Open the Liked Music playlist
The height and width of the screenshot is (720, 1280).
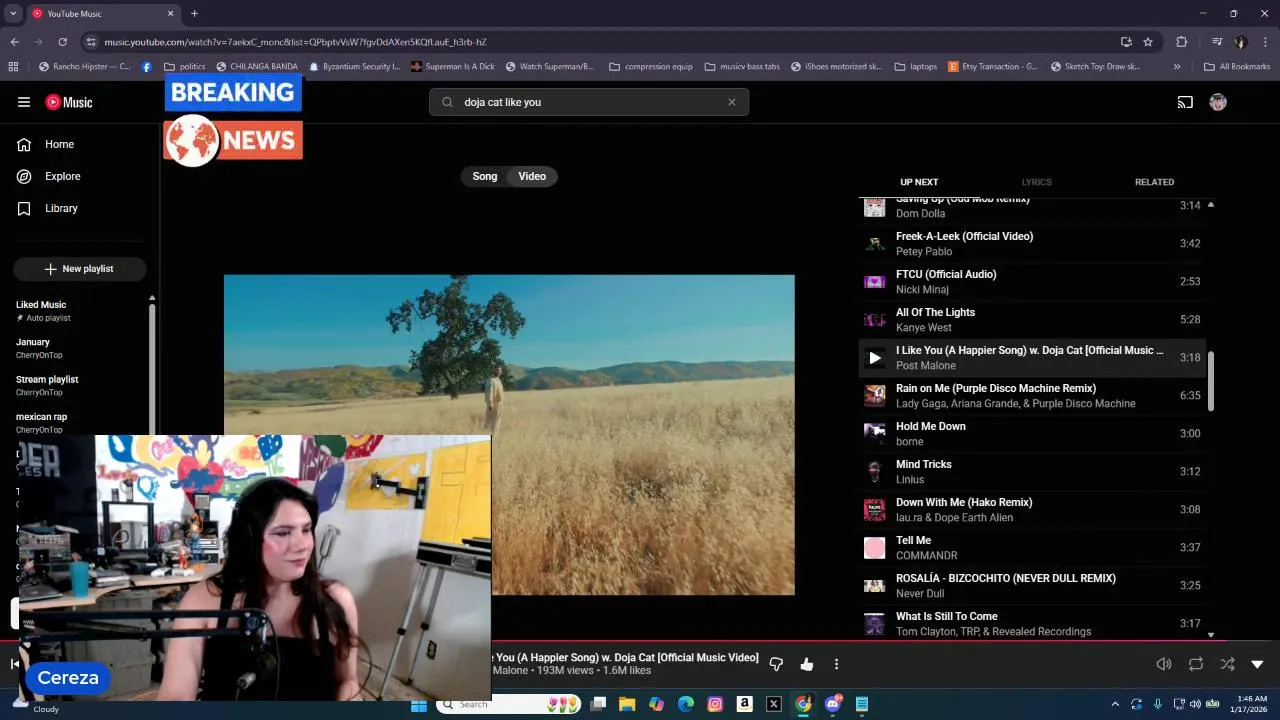point(78,311)
